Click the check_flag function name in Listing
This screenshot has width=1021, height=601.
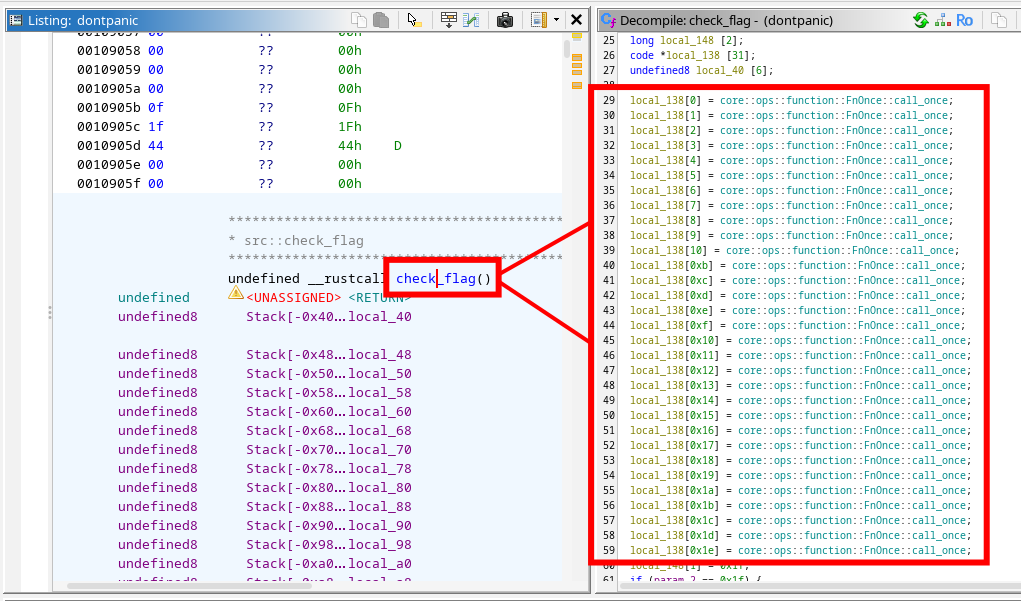435,278
